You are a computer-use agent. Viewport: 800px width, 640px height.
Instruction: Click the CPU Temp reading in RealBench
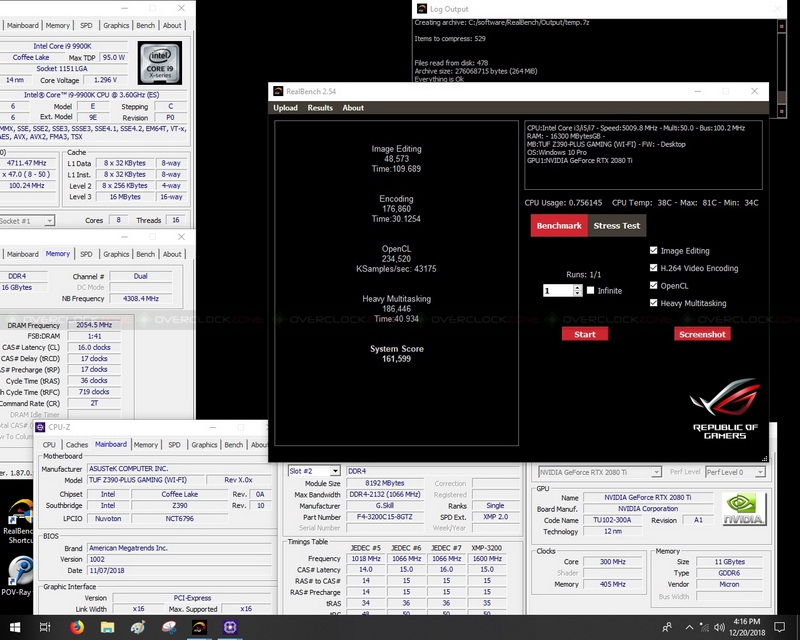685,203
